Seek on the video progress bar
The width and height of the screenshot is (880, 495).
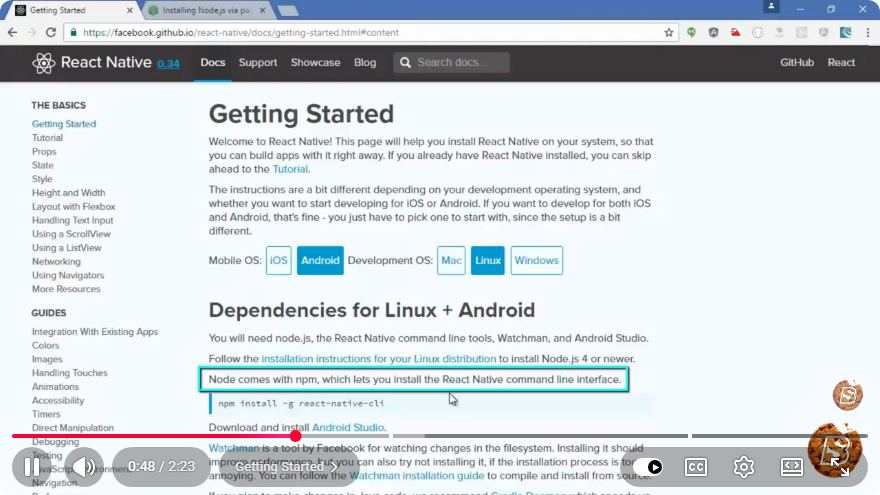coord(440,436)
